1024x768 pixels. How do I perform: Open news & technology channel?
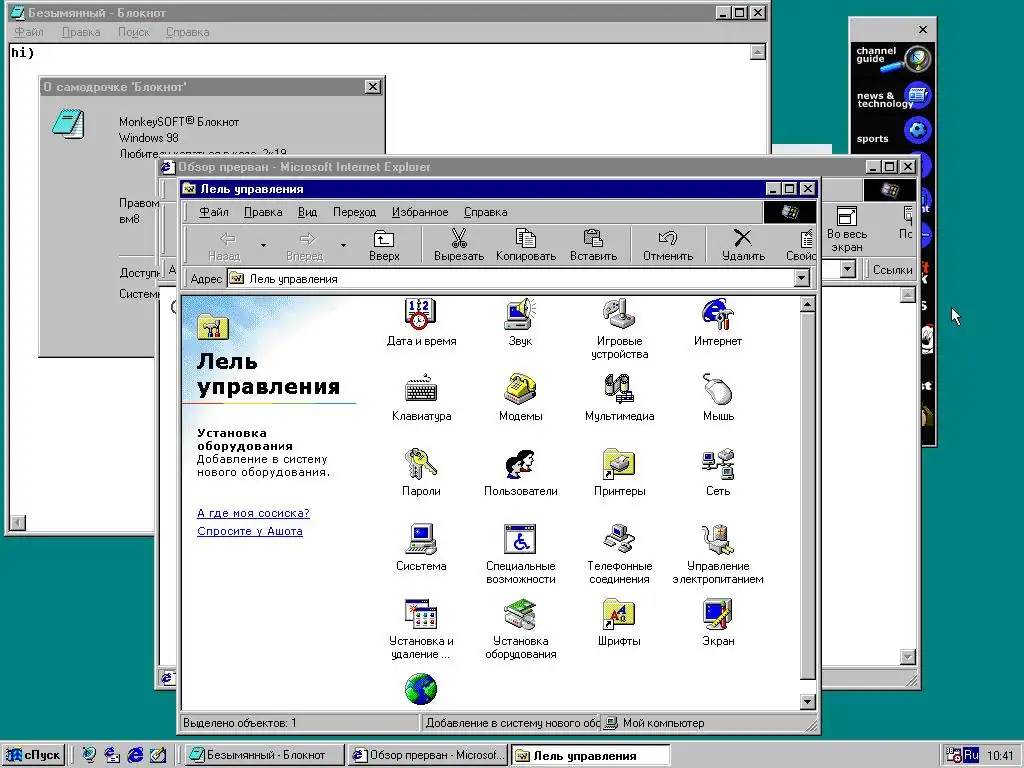[x=892, y=98]
